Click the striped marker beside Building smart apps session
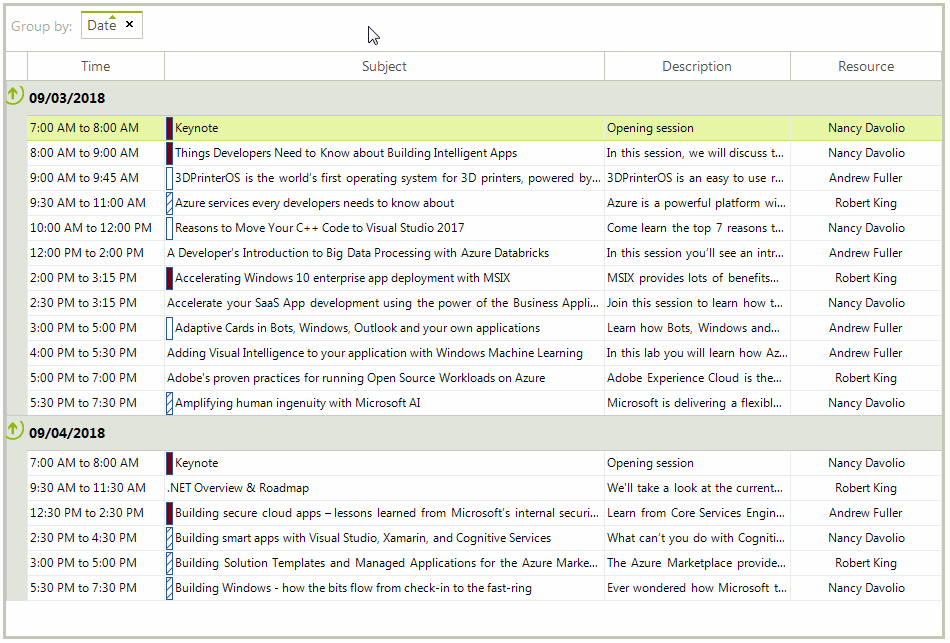The width and height of the screenshot is (950, 643). (x=168, y=537)
